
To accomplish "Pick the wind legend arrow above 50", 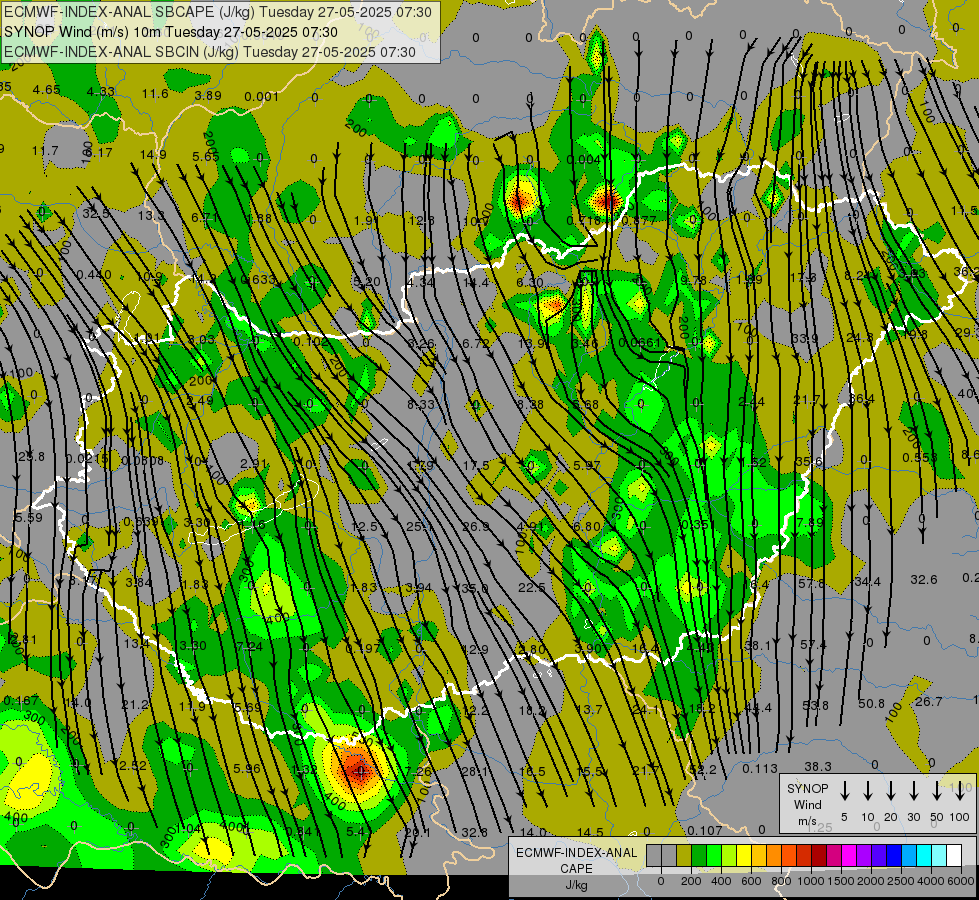I will point(937,791).
